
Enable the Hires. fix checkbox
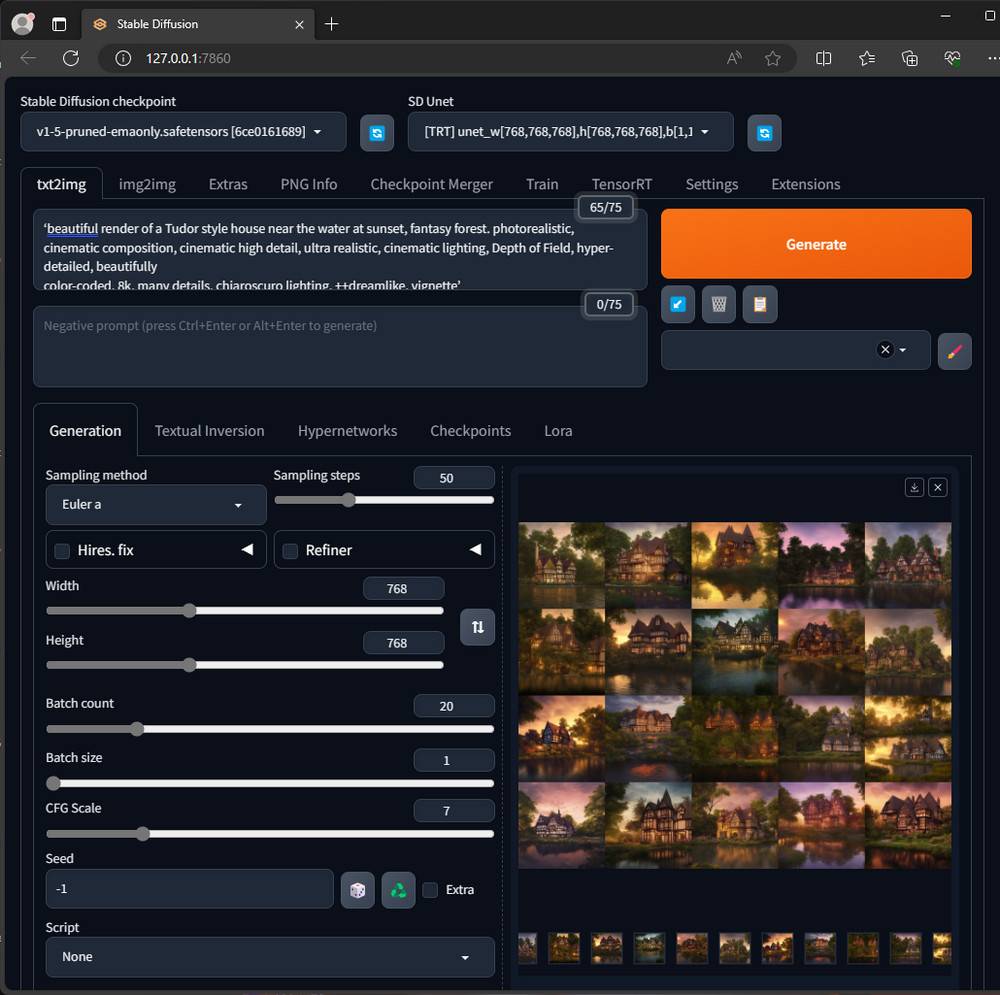62,550
